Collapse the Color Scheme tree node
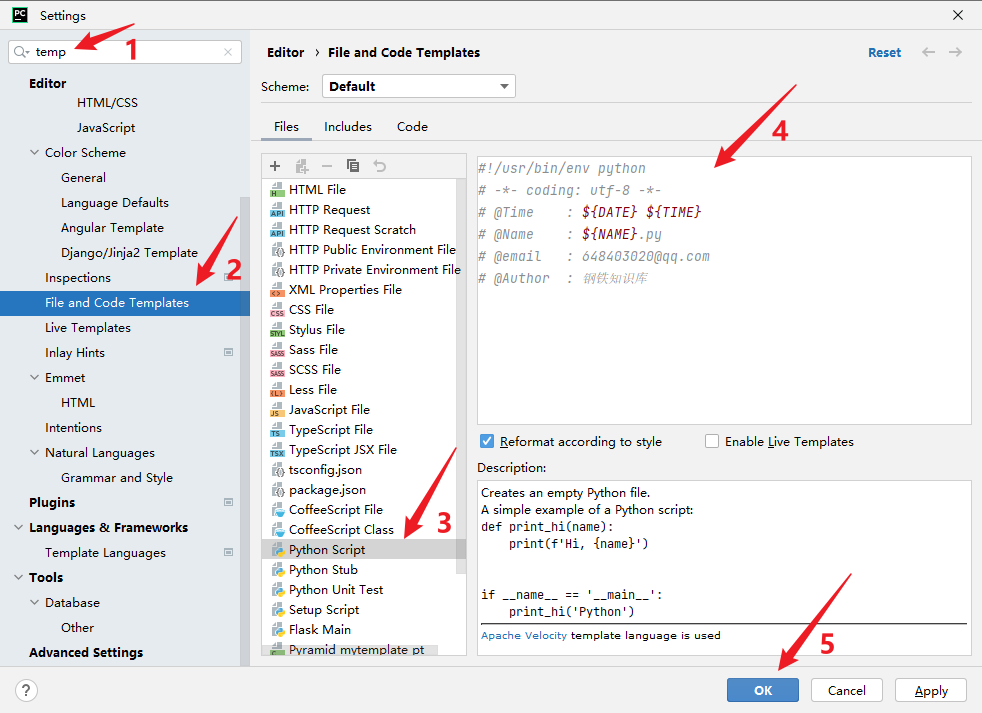 (34, 152)
